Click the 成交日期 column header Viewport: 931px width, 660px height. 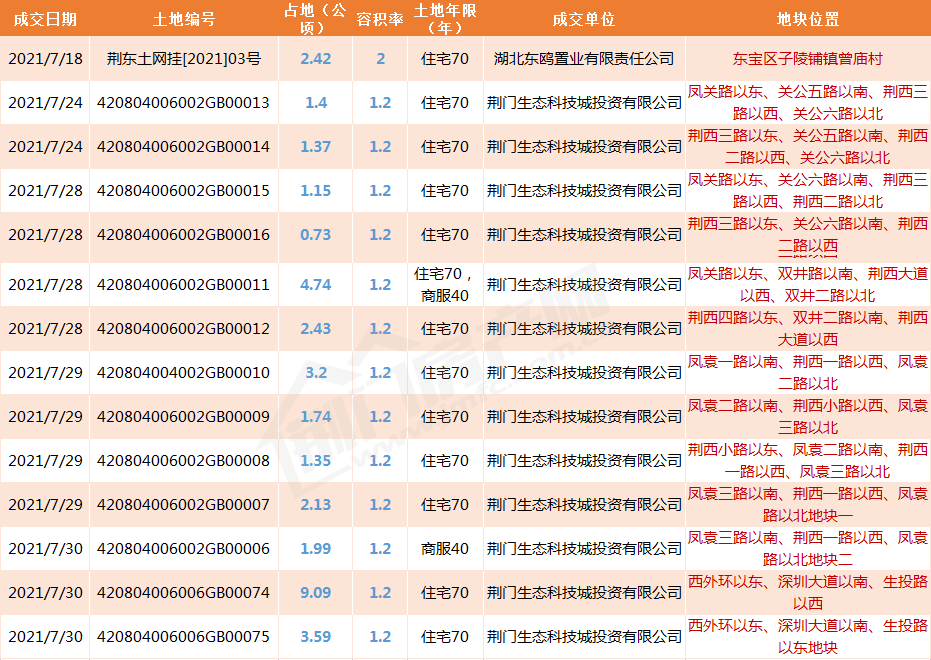[x=44, y=19]
